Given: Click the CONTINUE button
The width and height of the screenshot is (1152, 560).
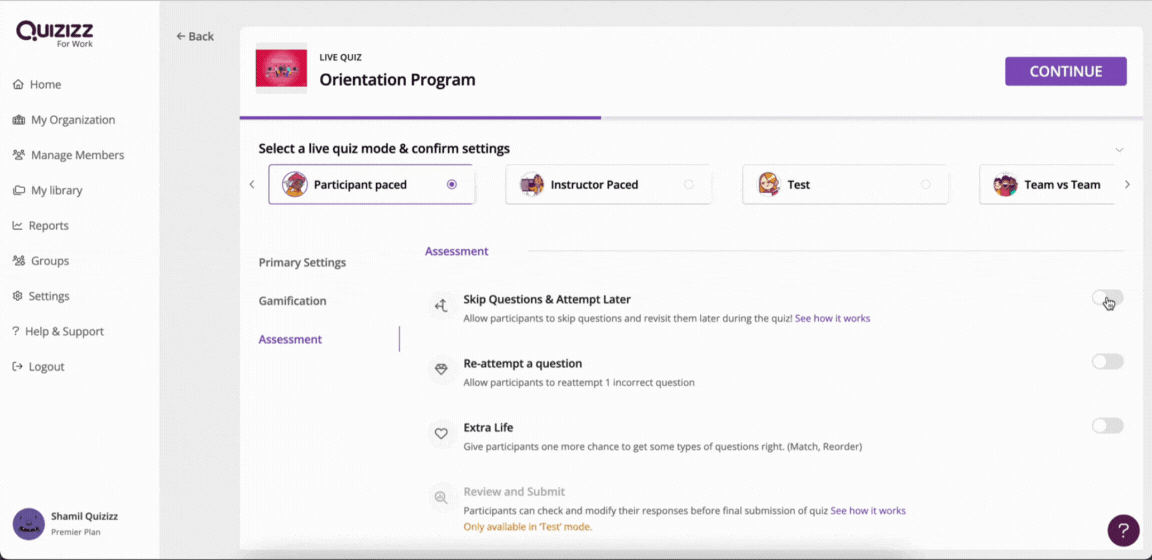Looking at the screenshot, I should click(1065, 71).
